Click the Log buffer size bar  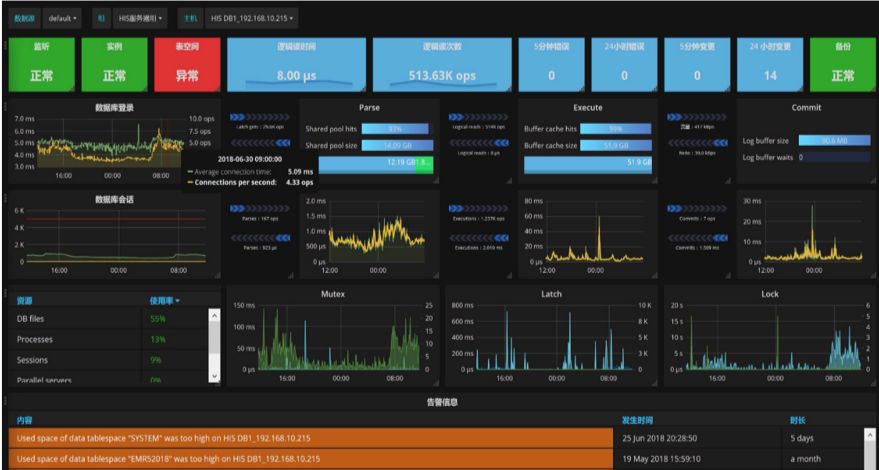click(834, 141)
